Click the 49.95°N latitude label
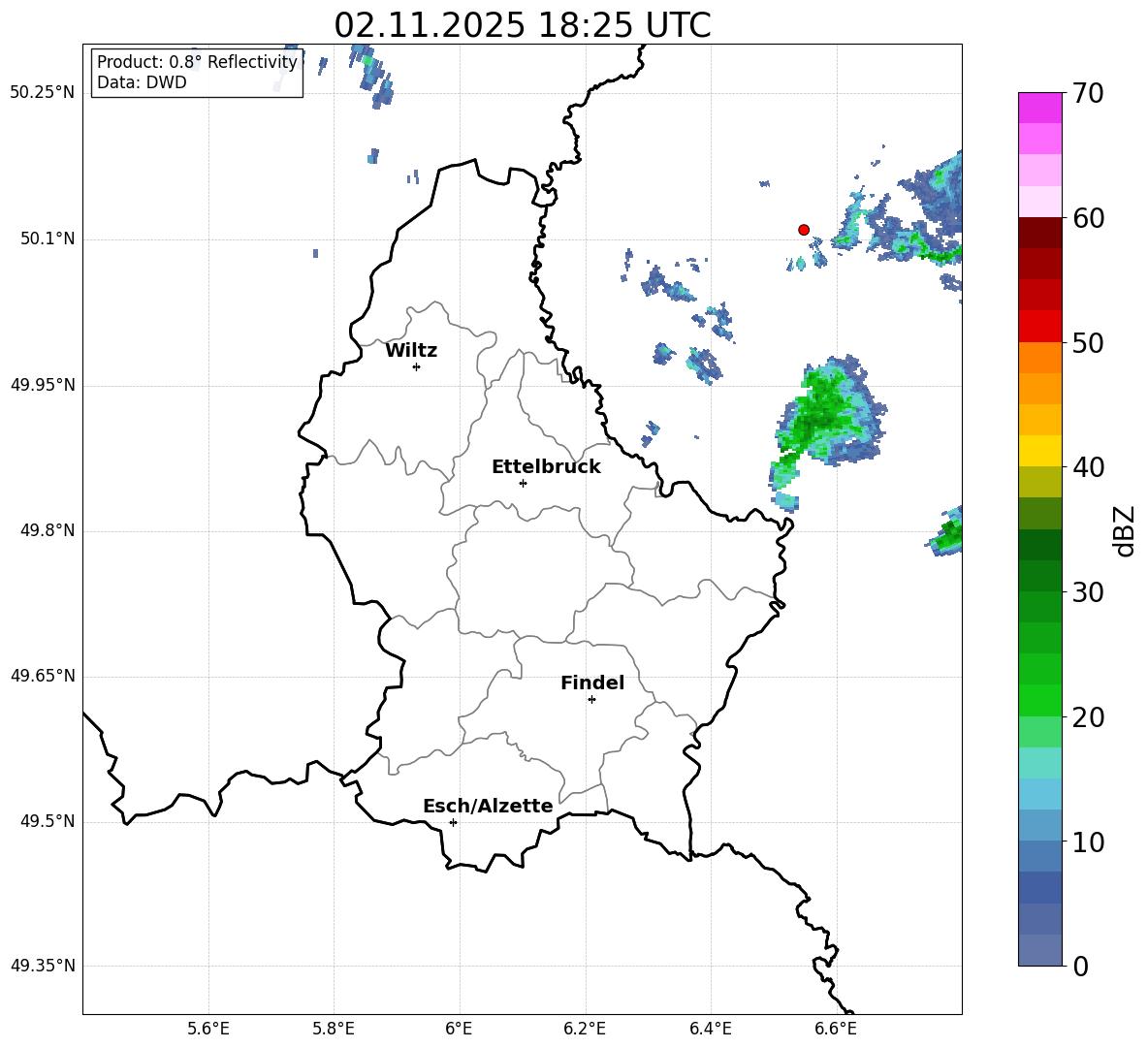The width and height of the screenshot is (1148, 1048). pyautogui.click(x=42, y=384)
